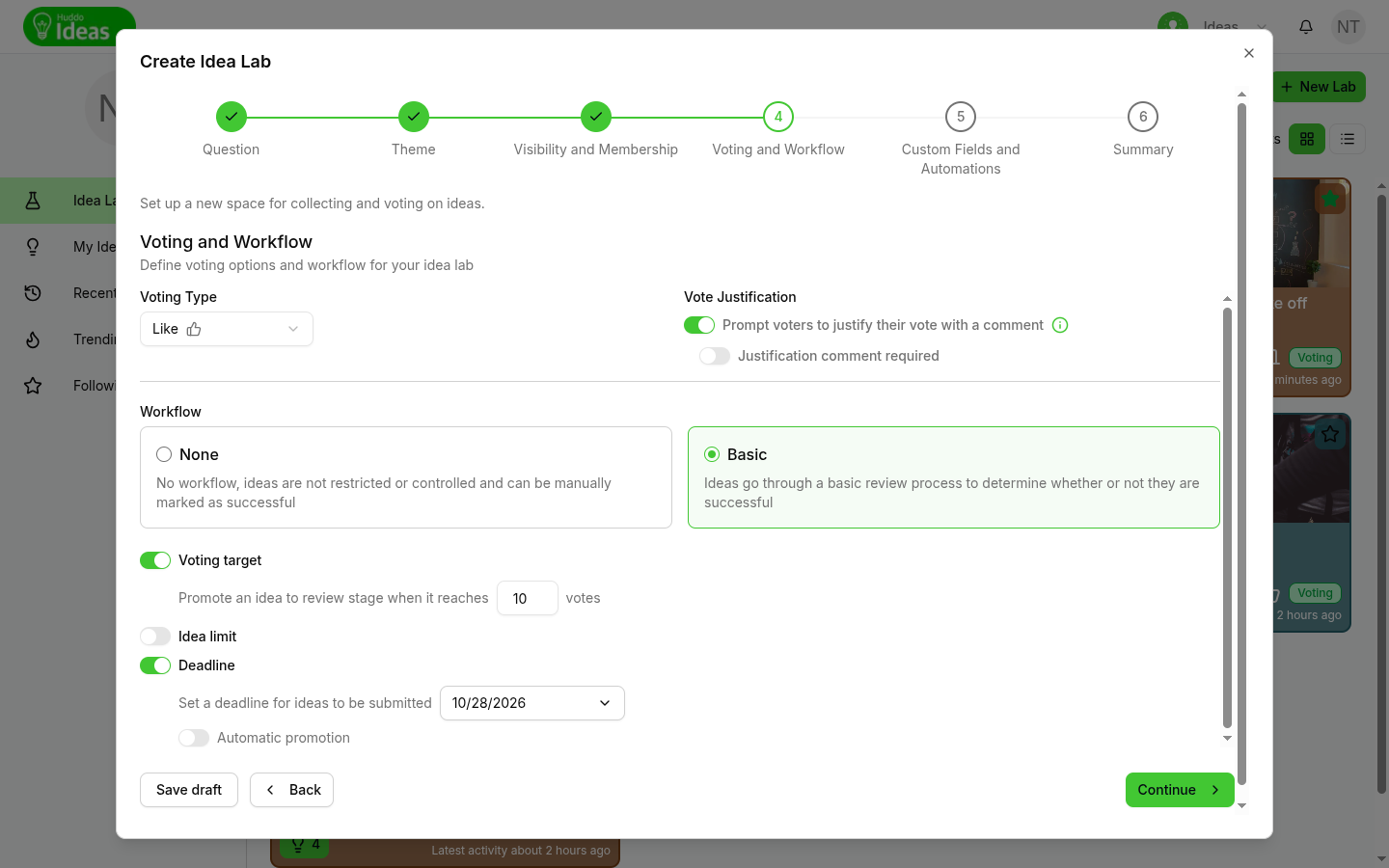Switch to grid view icon
Viewport: 1389px width, 868px height.
pos(1307,139)
